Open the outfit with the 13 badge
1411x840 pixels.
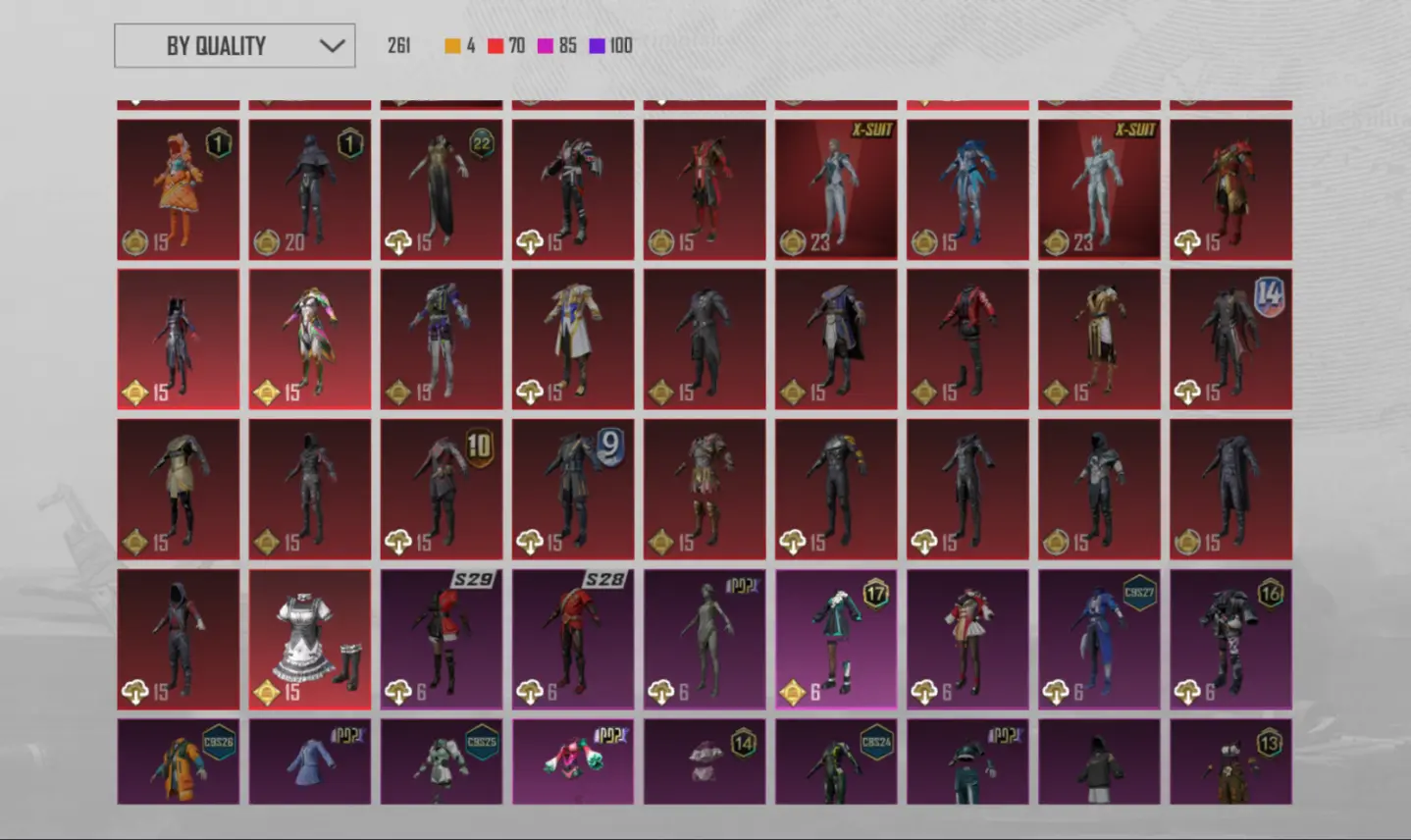coord(1230,762)
